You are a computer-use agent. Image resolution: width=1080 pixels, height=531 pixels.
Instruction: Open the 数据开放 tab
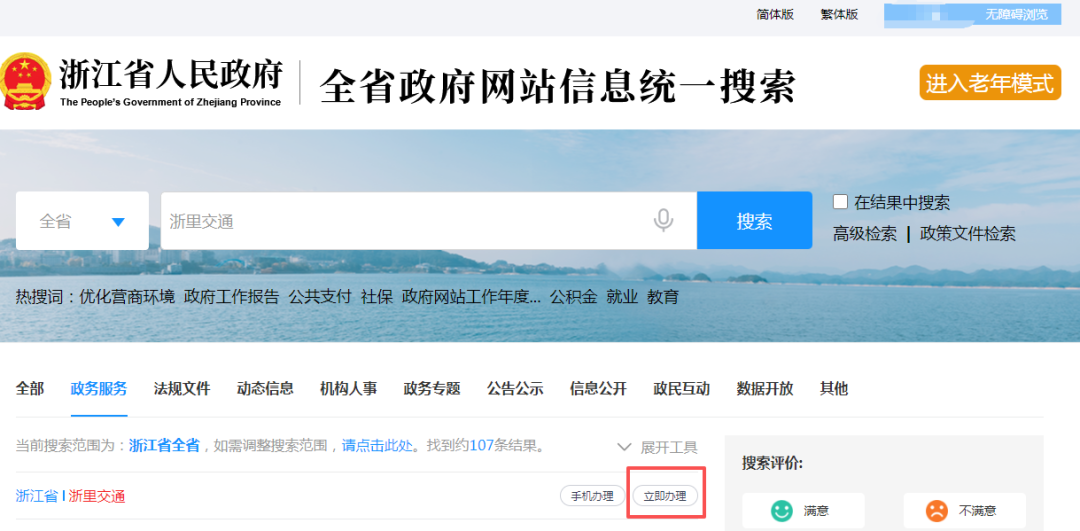coord(765,388)
